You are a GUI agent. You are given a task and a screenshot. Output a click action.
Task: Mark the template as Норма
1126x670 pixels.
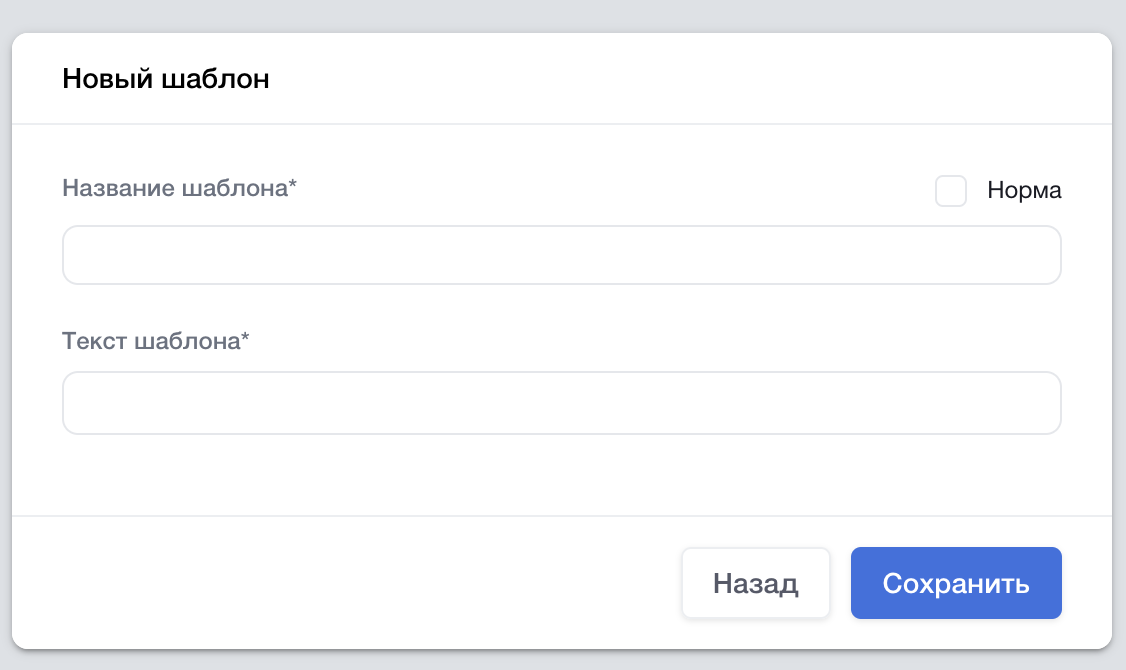point(951,191)
